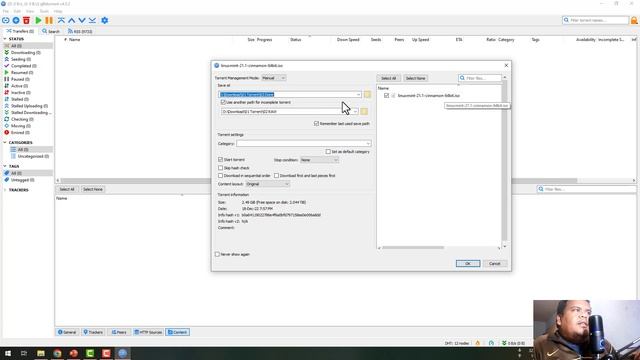
Task: Uncheck the linuxmint iso file checkbox
Action: pyautogui.click(x=386, y=96)
